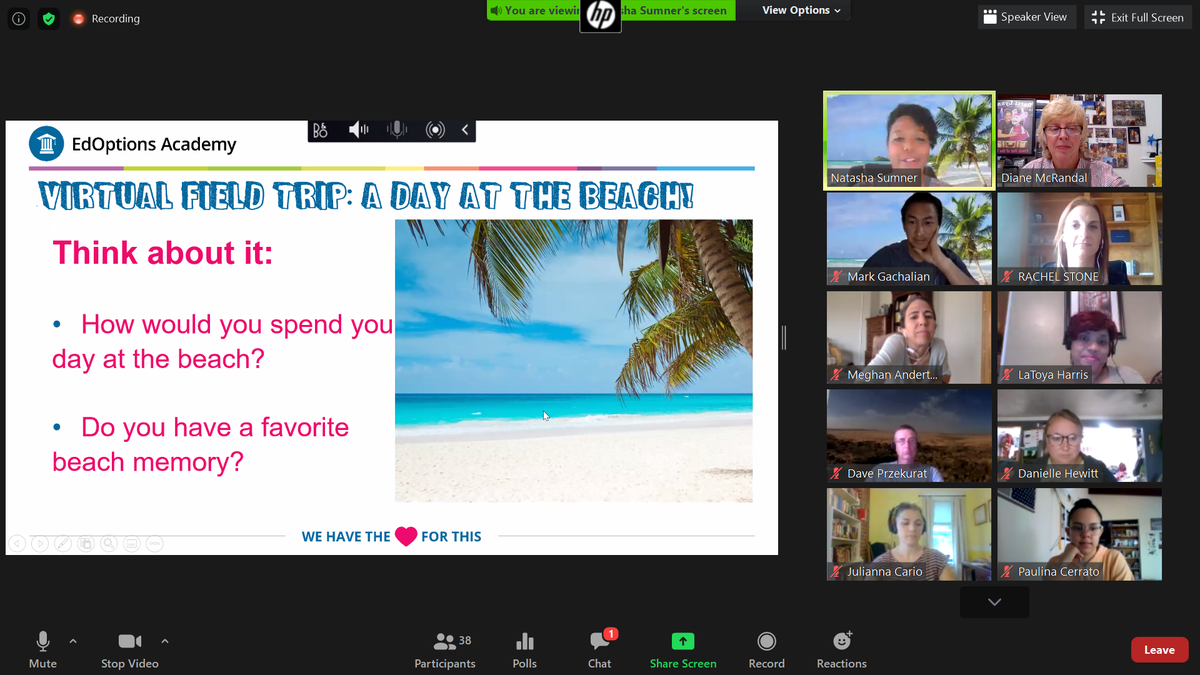Select Natasha Sumner's video tile
Viewport: 1200px width, 675px height.
tap(909, 140)
